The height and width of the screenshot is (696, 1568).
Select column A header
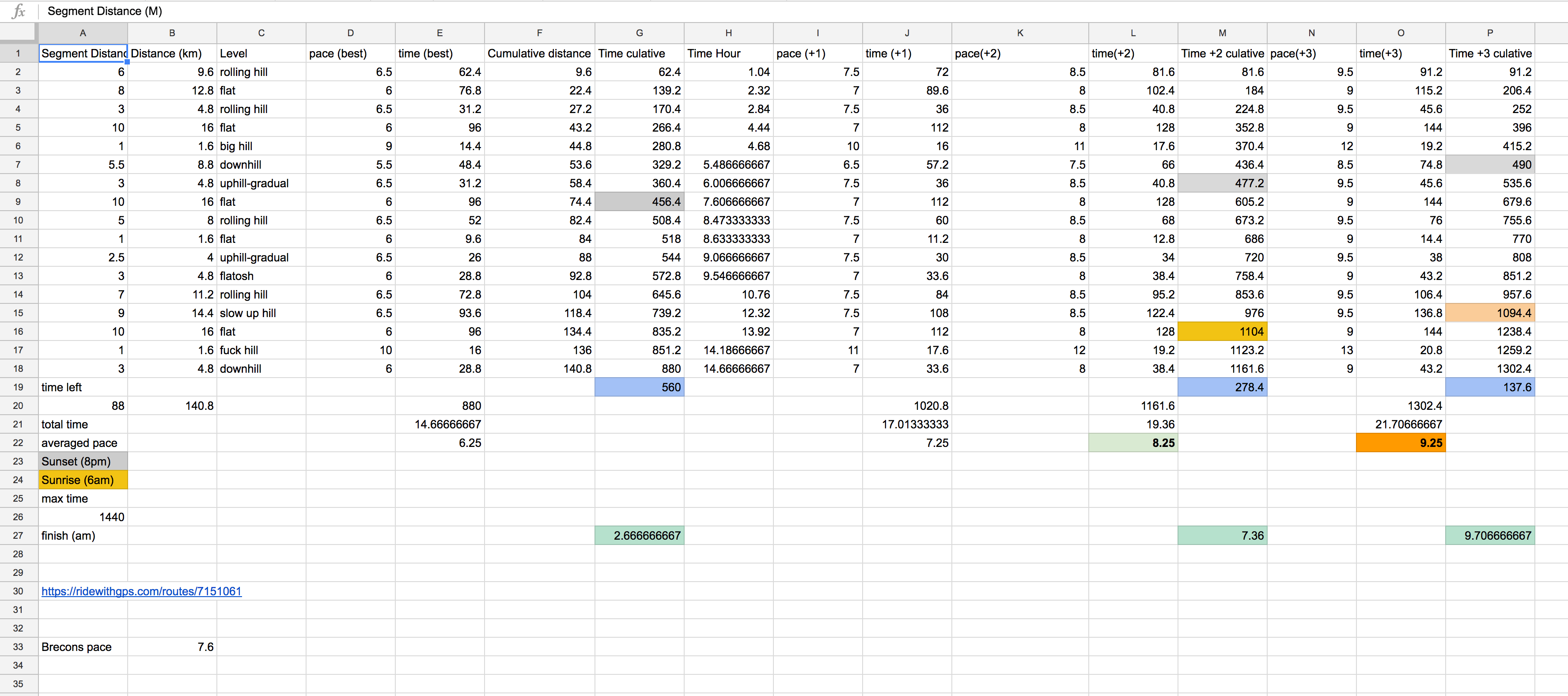click(83, 33)
